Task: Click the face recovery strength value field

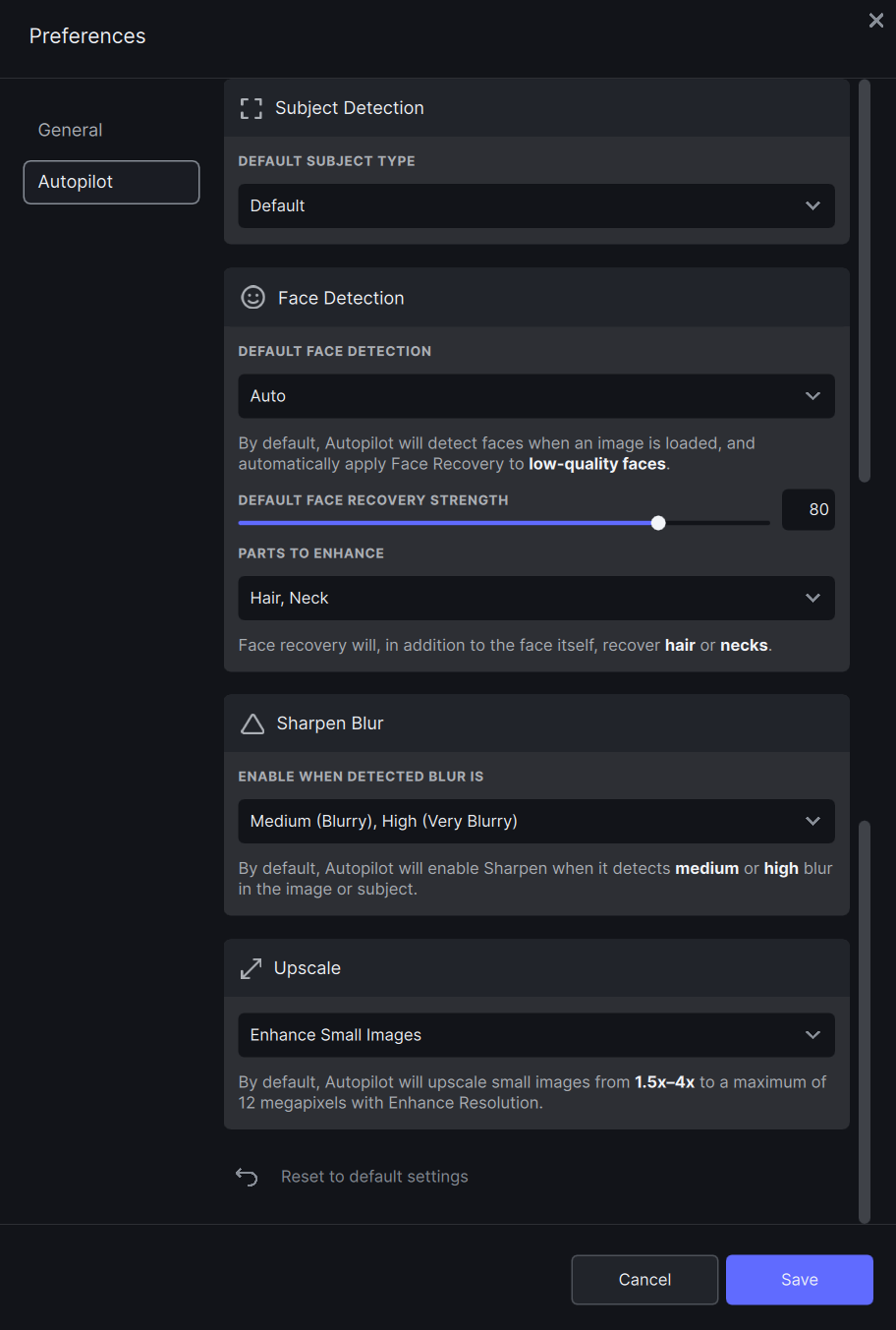Action: pos(809,509)
